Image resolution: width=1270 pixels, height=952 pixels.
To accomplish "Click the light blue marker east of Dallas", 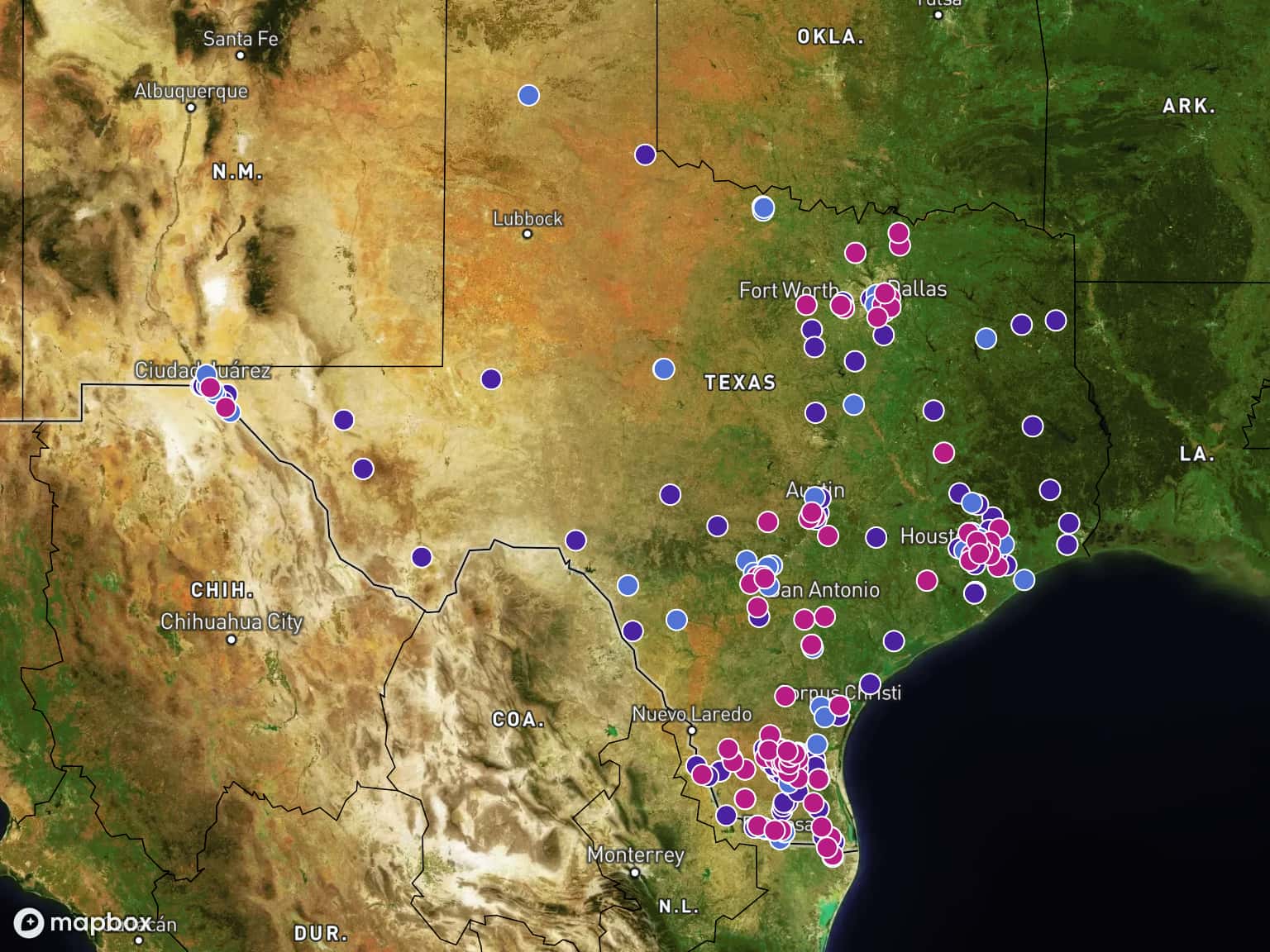I will pos(985,338).
